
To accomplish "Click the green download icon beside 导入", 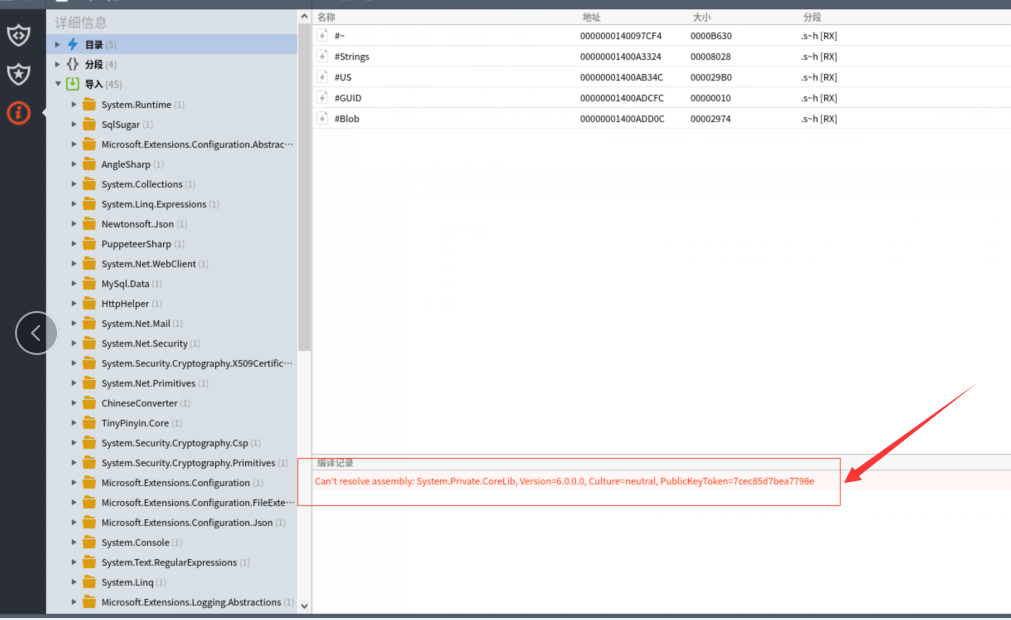I will 72,84.
